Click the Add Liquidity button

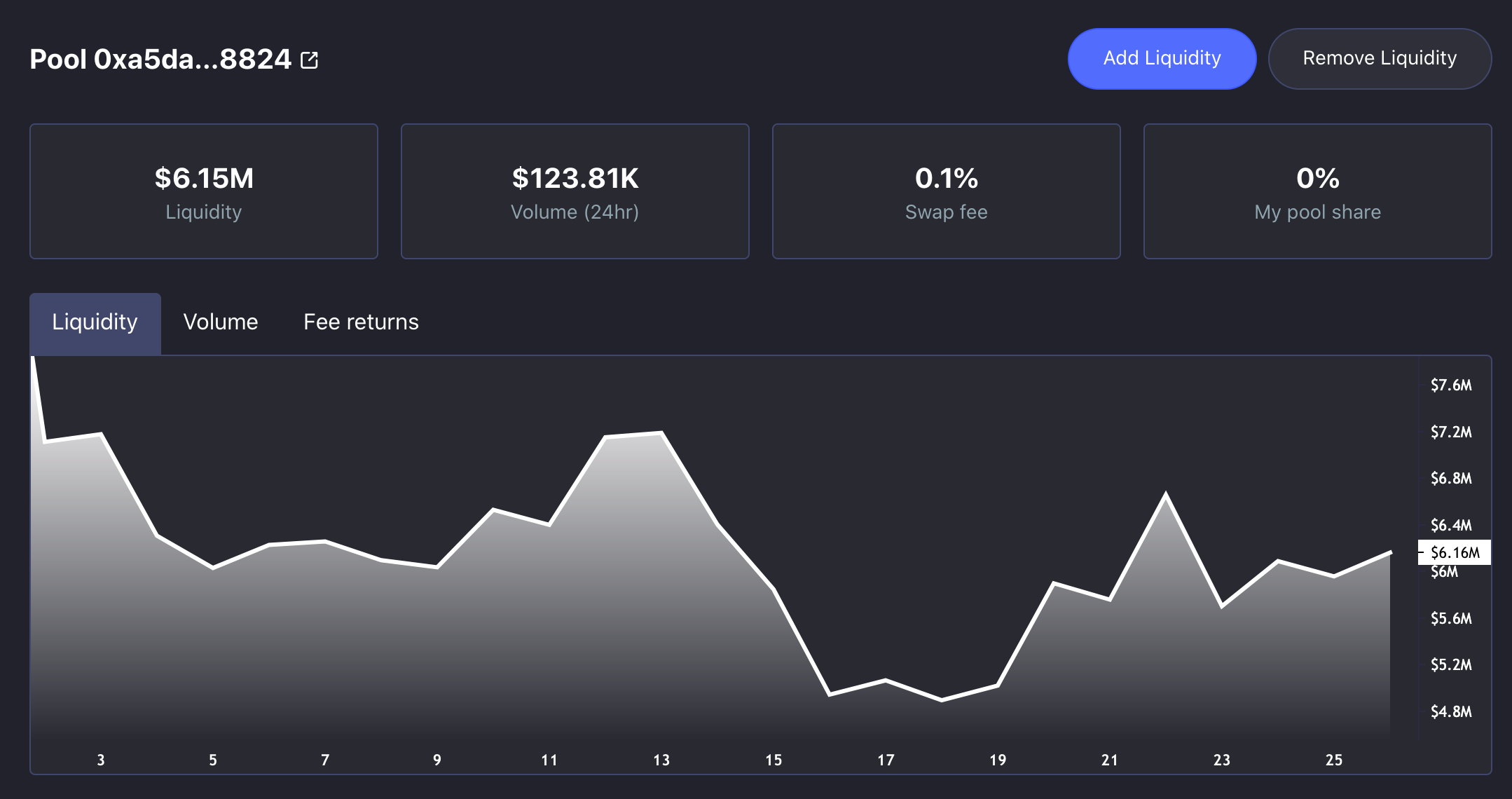click(x=1162, y=58)
